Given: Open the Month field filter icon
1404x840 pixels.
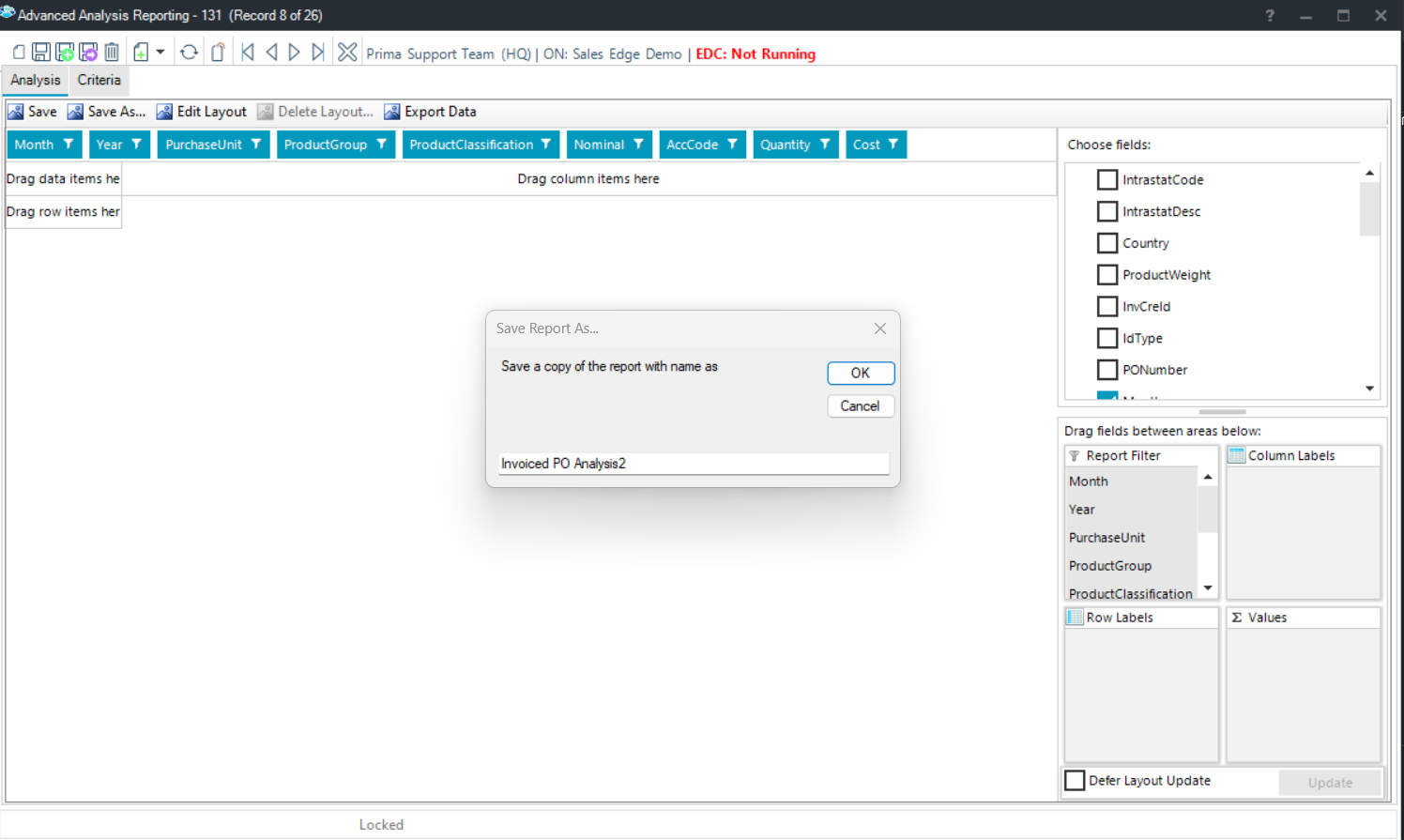Looking at the screenshot, I should [69, 145].
